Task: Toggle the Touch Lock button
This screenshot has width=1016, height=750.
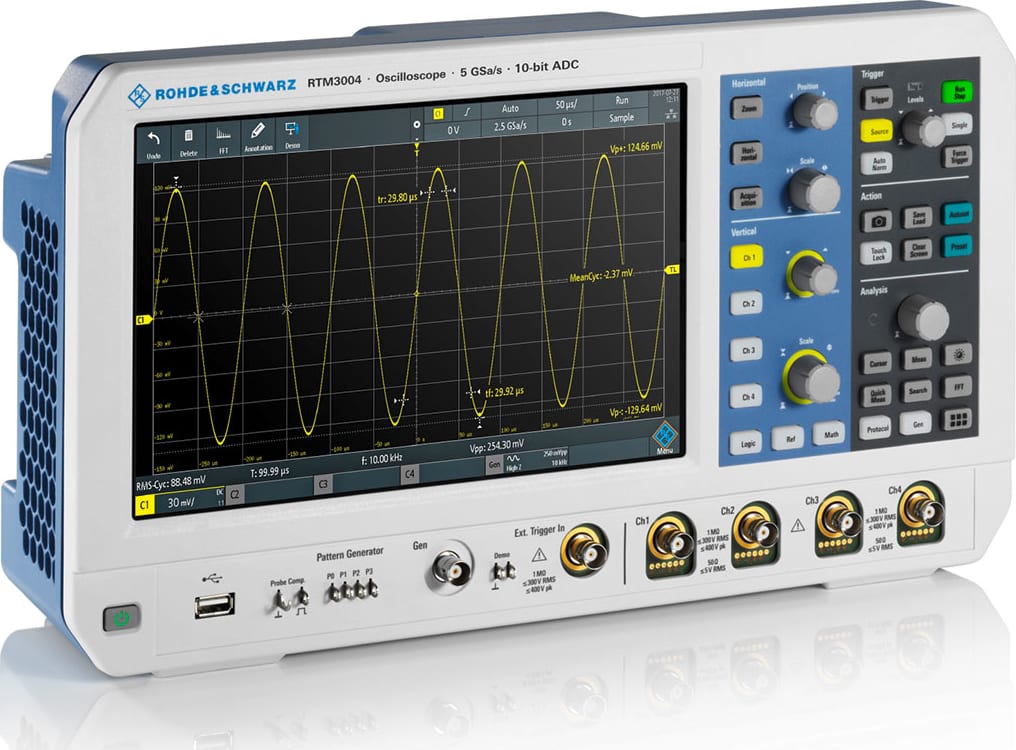Action: (878, 253)
